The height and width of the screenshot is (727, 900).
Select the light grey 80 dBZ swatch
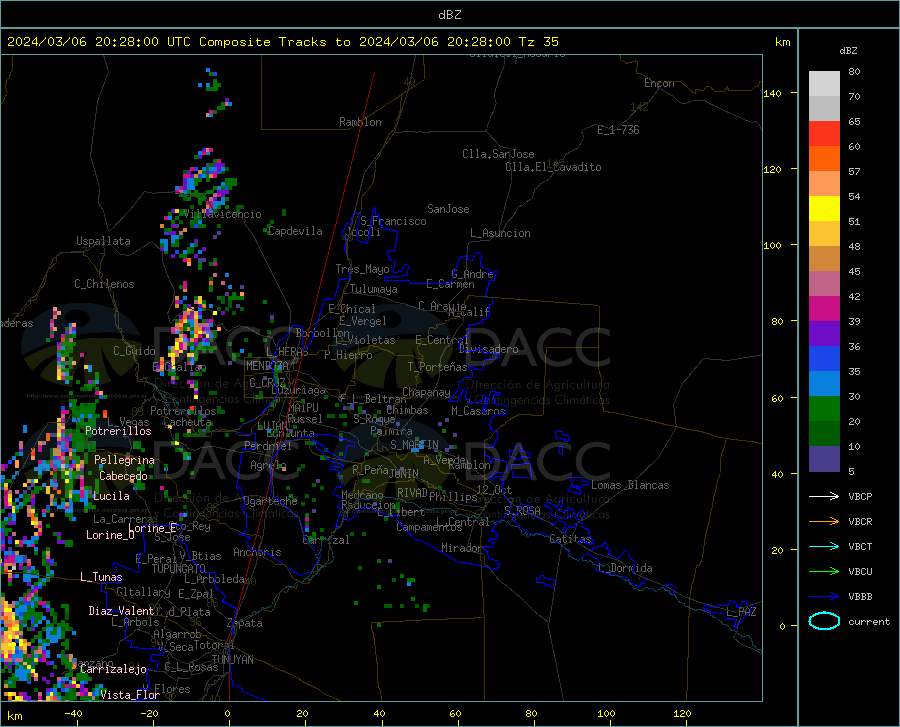(824, 84)
